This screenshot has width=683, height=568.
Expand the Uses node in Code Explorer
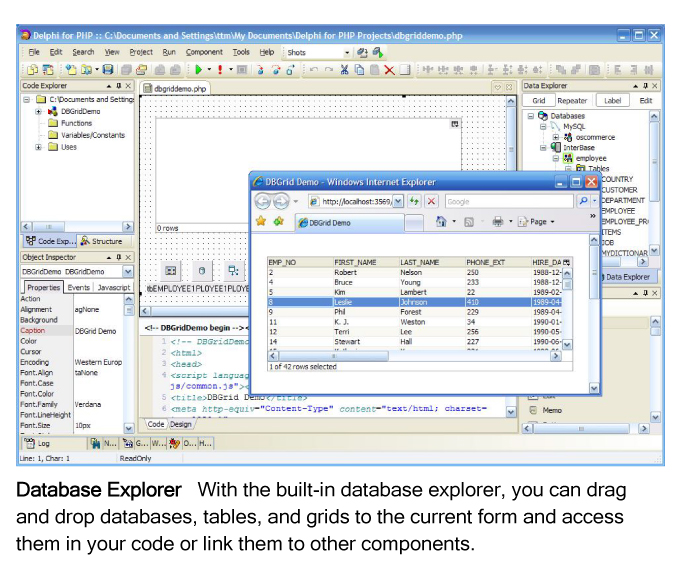pyautogui.click(x=38, y=147)
